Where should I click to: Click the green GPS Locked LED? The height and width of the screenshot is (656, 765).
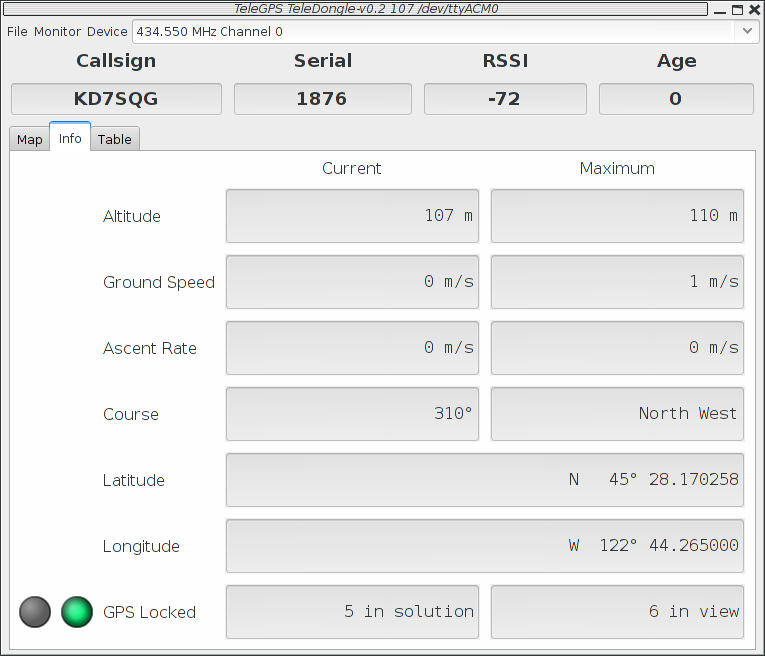pyautogui.click(x=77, y=612)
